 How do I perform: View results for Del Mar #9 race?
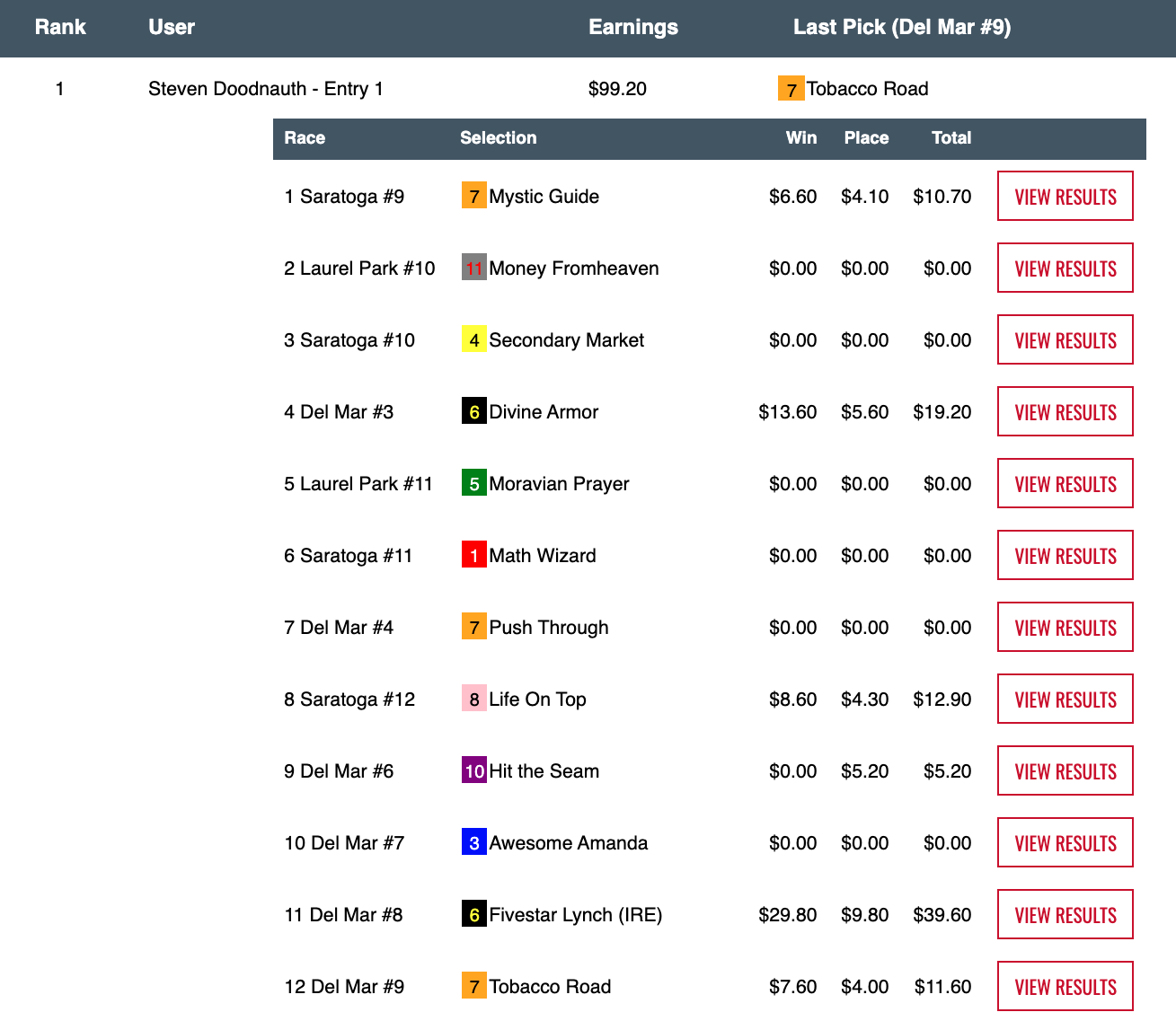[1065, 986]
